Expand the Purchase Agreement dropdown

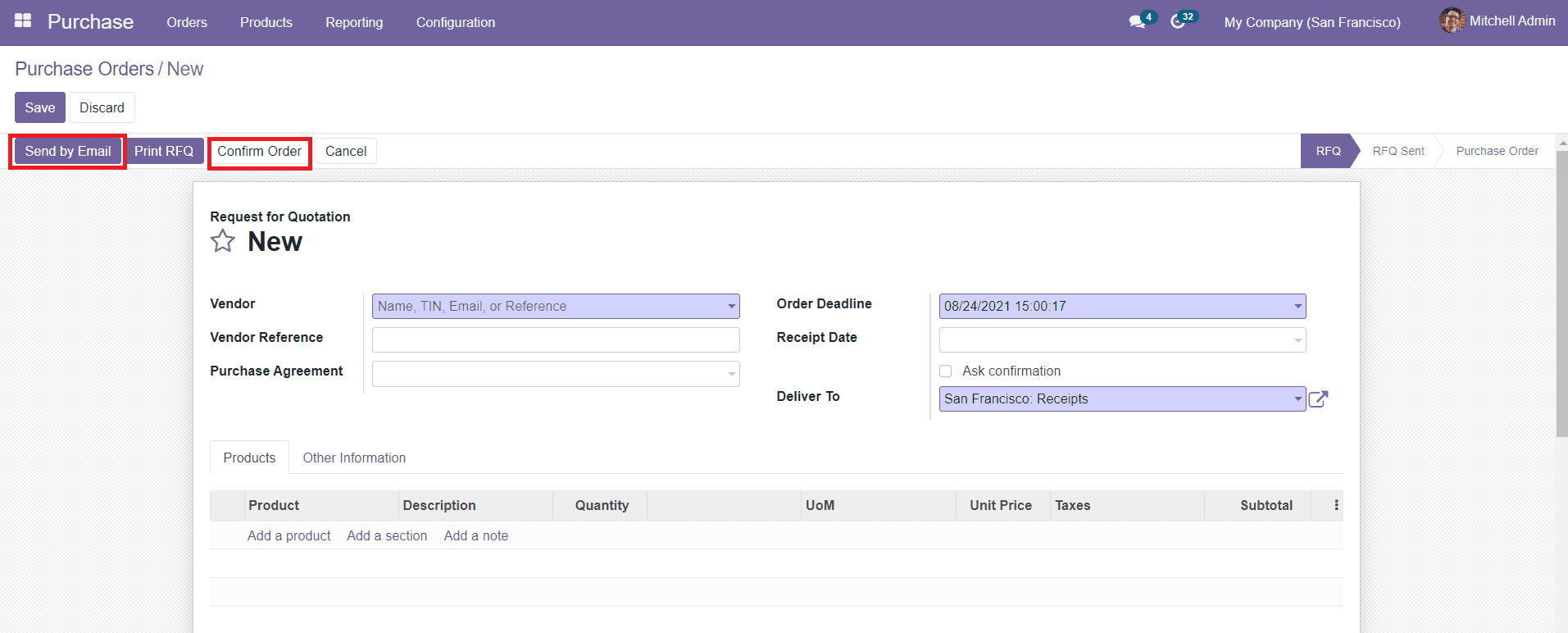pos(731,375)
